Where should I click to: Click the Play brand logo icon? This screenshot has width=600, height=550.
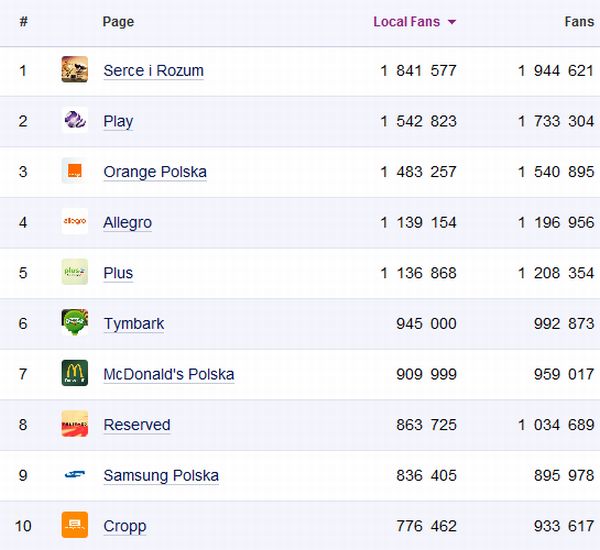pyautogui.click(x=74, y=121)
